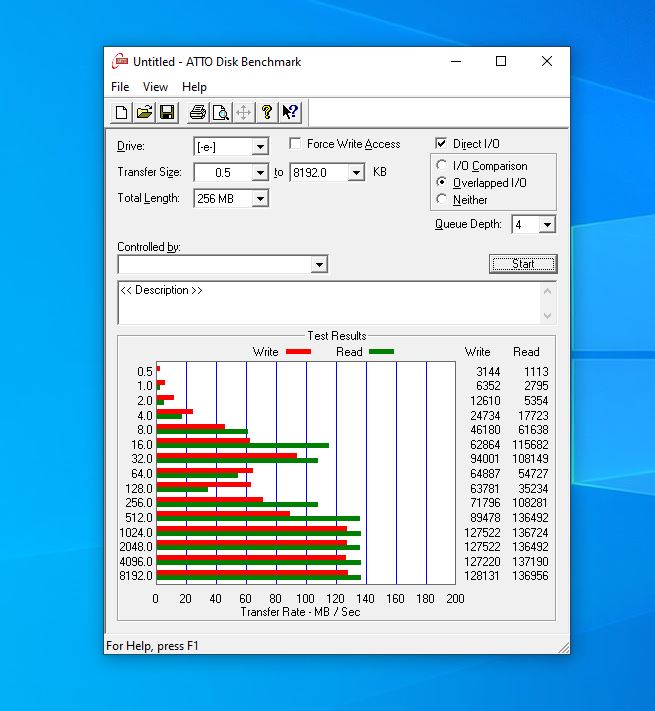The height and width of the screenshot is (711, 655).
Task: Expand the Total Length dropdown
Action: 260,199
